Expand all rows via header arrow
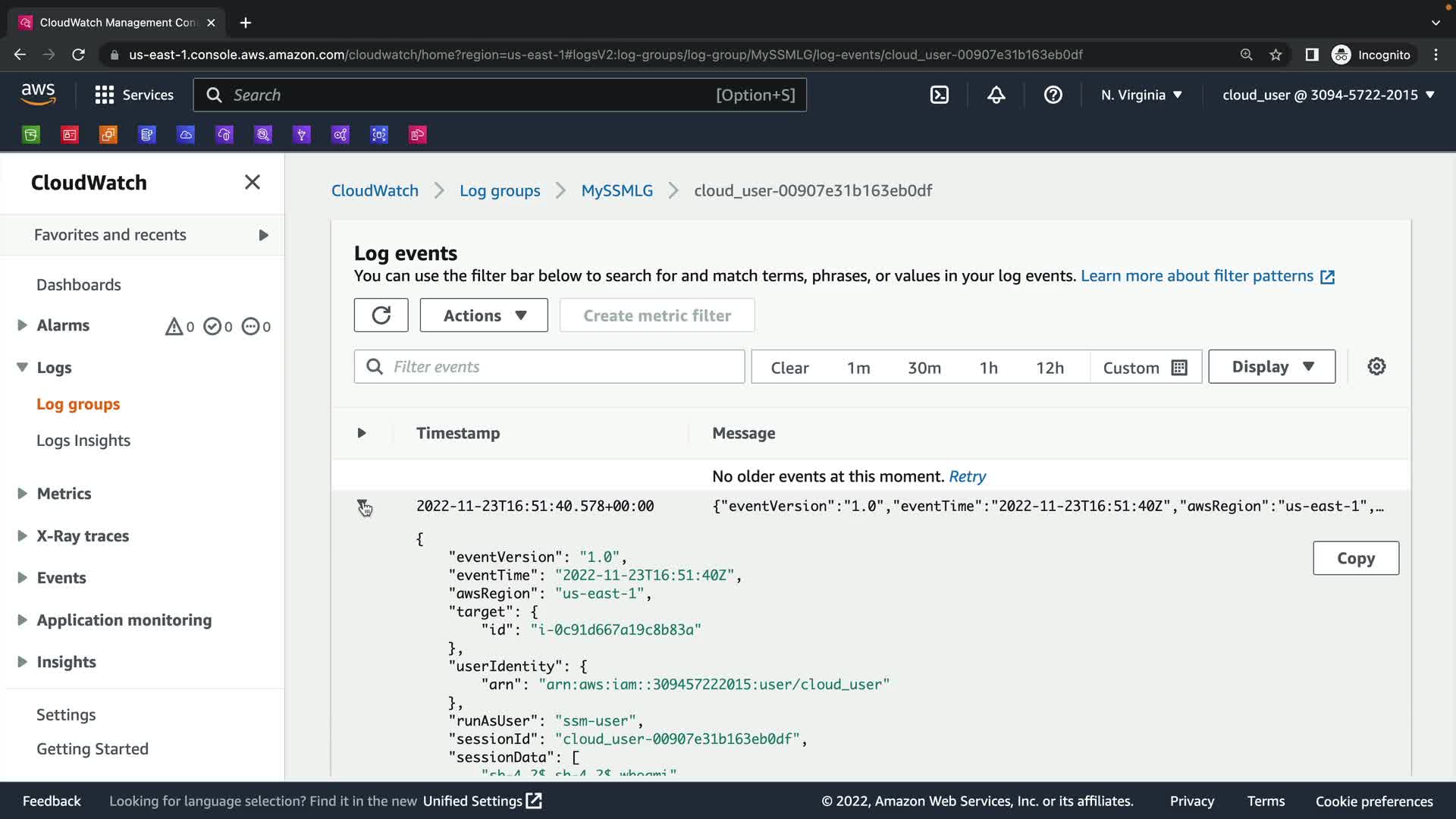 pos(361,433)
